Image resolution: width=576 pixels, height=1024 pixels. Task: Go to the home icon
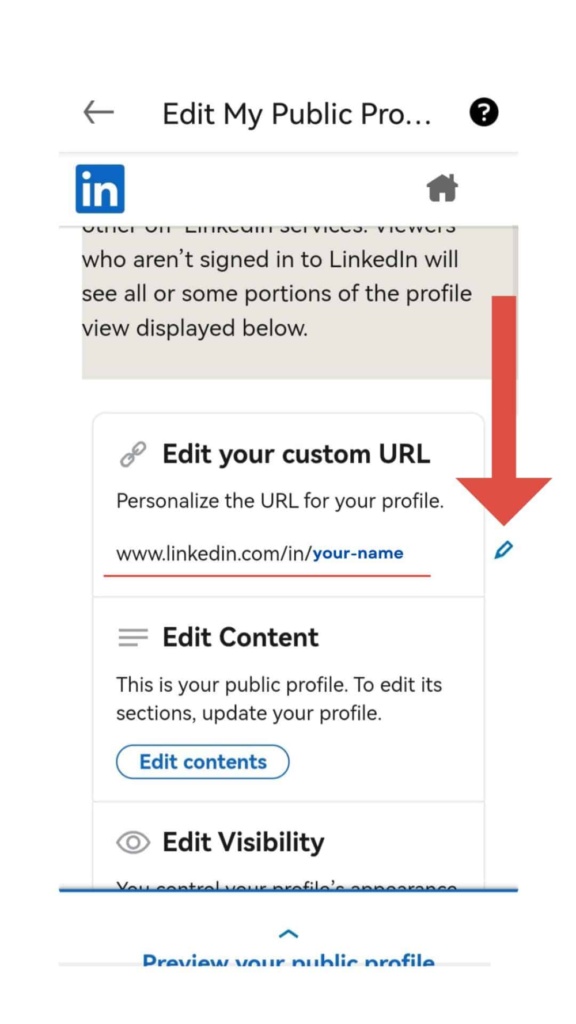point(442,189)
